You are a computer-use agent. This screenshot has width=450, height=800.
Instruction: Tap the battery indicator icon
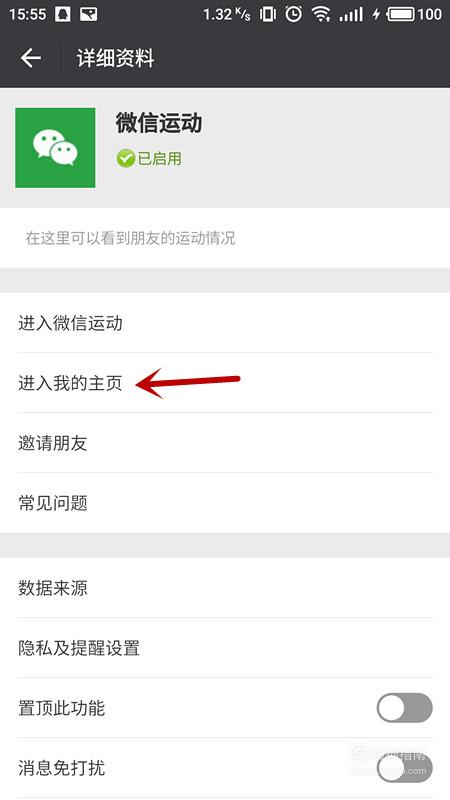pyautogui.click(x=402, y=14)
